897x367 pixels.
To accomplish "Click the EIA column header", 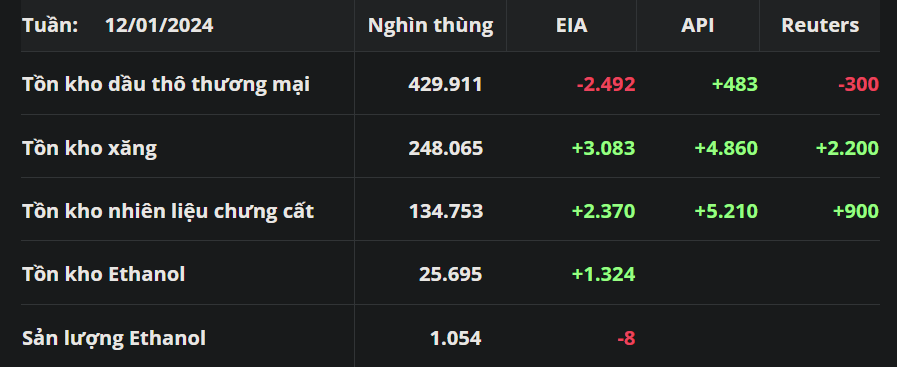I will point(571,26).
